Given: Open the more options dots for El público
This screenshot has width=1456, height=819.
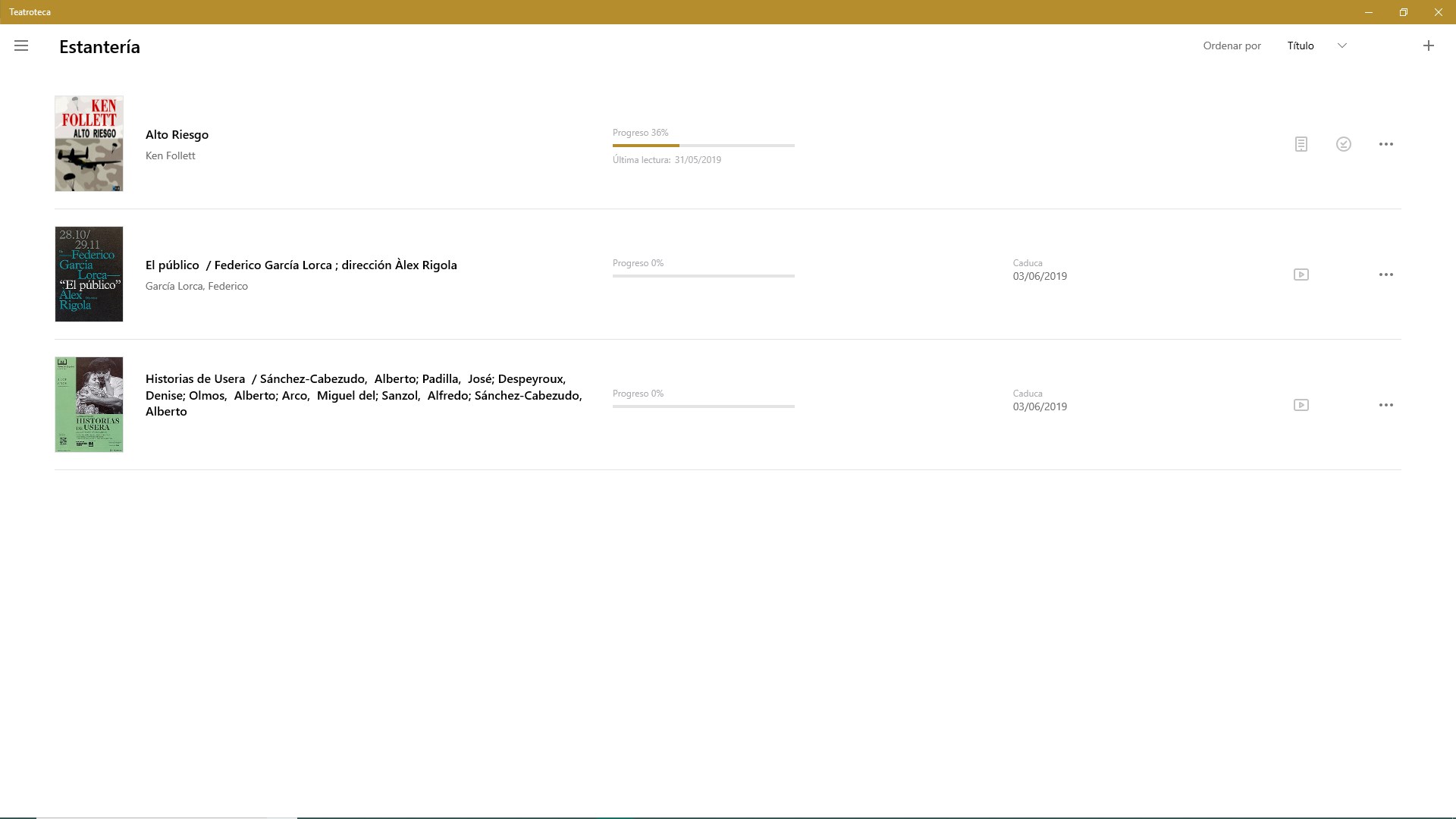Looking at the screenshot, I should [x=1385, y=275].
